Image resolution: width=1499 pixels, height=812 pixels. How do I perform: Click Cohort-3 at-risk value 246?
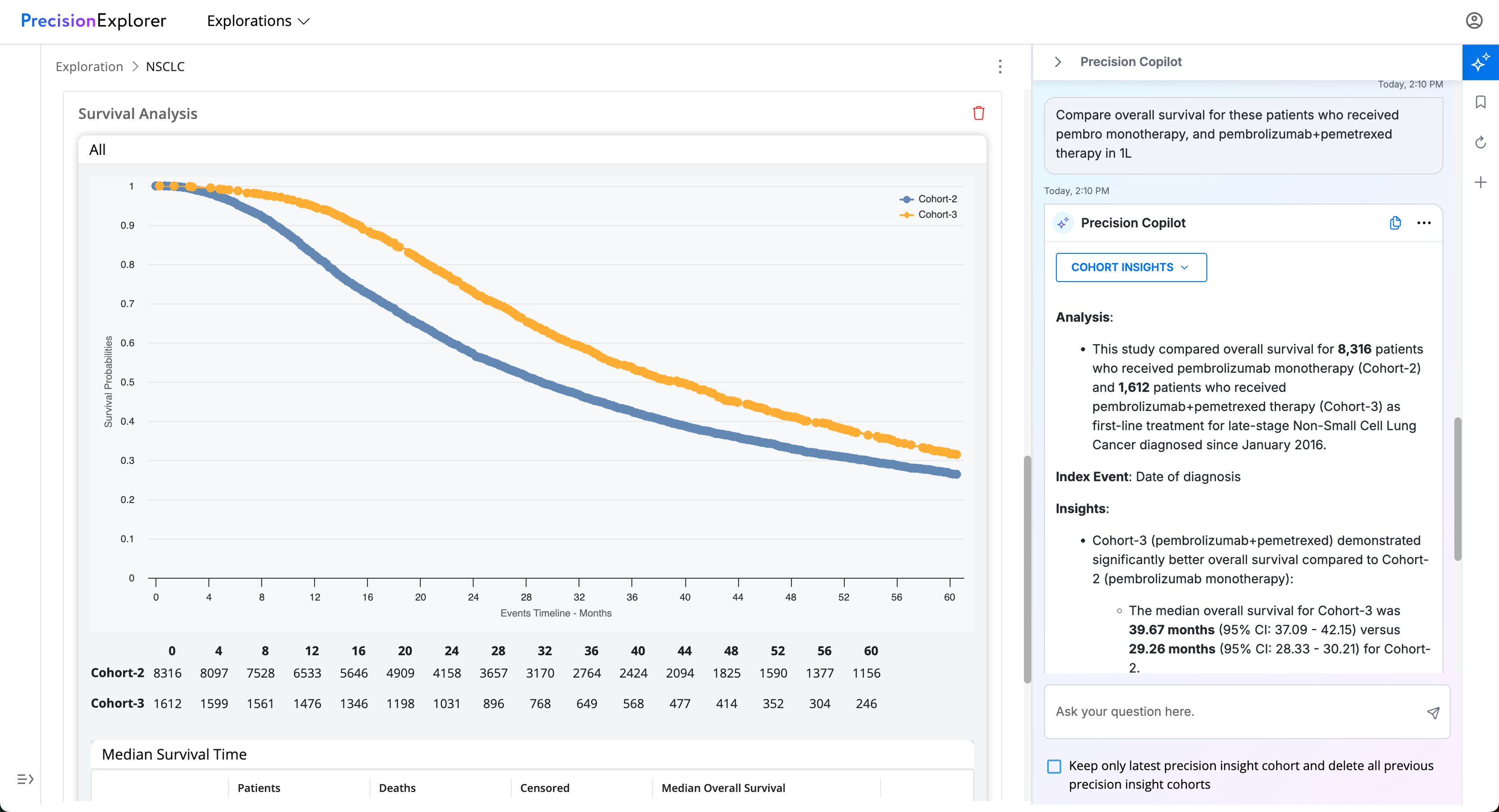[866, 704]
